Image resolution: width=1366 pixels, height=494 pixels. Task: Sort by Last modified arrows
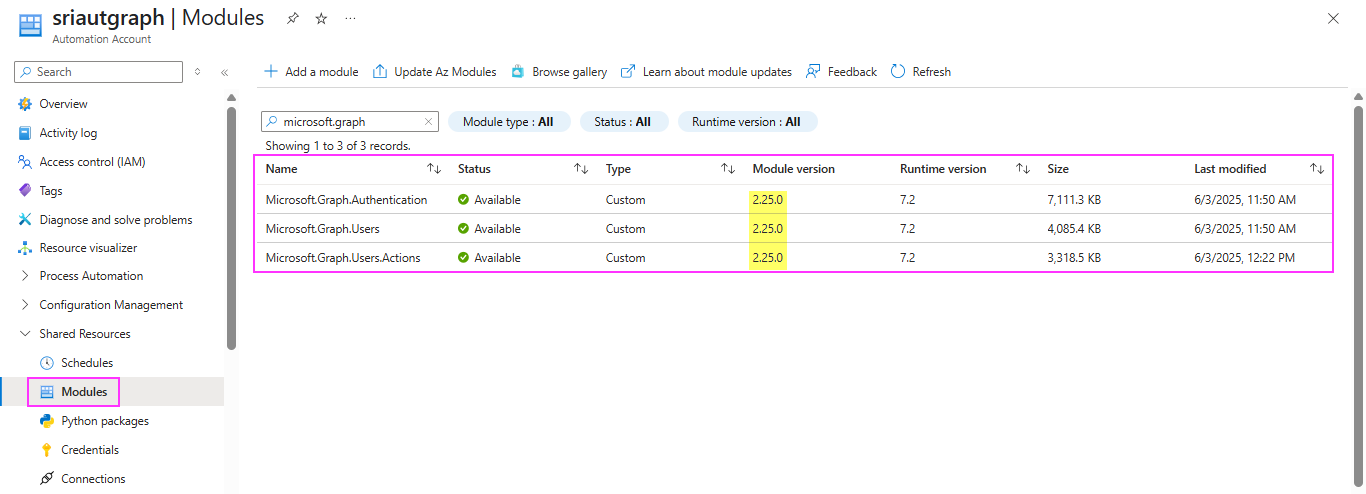pyautogui.click(x=1317, y=169)
